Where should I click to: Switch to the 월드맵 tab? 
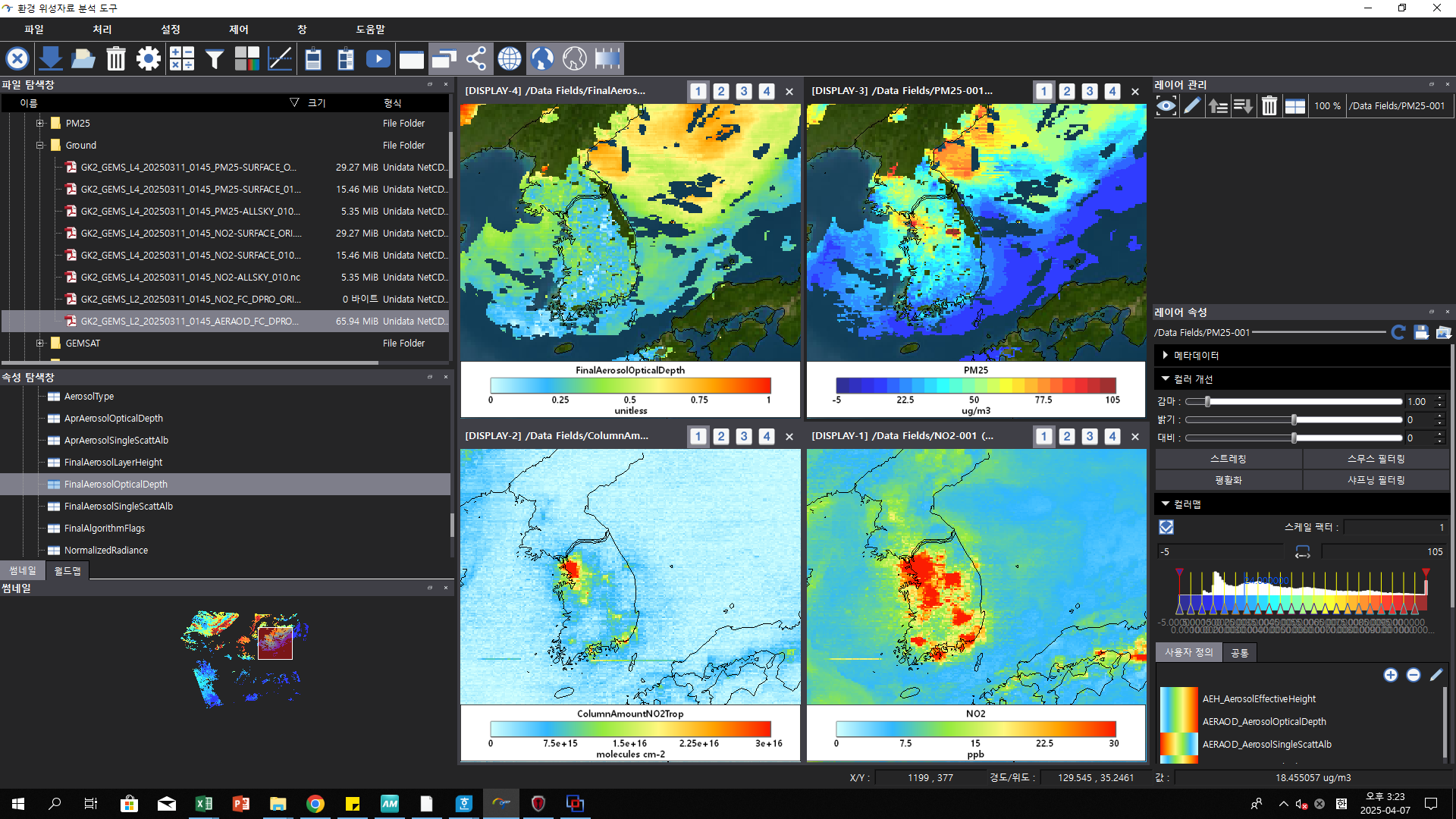coord(67,571)
